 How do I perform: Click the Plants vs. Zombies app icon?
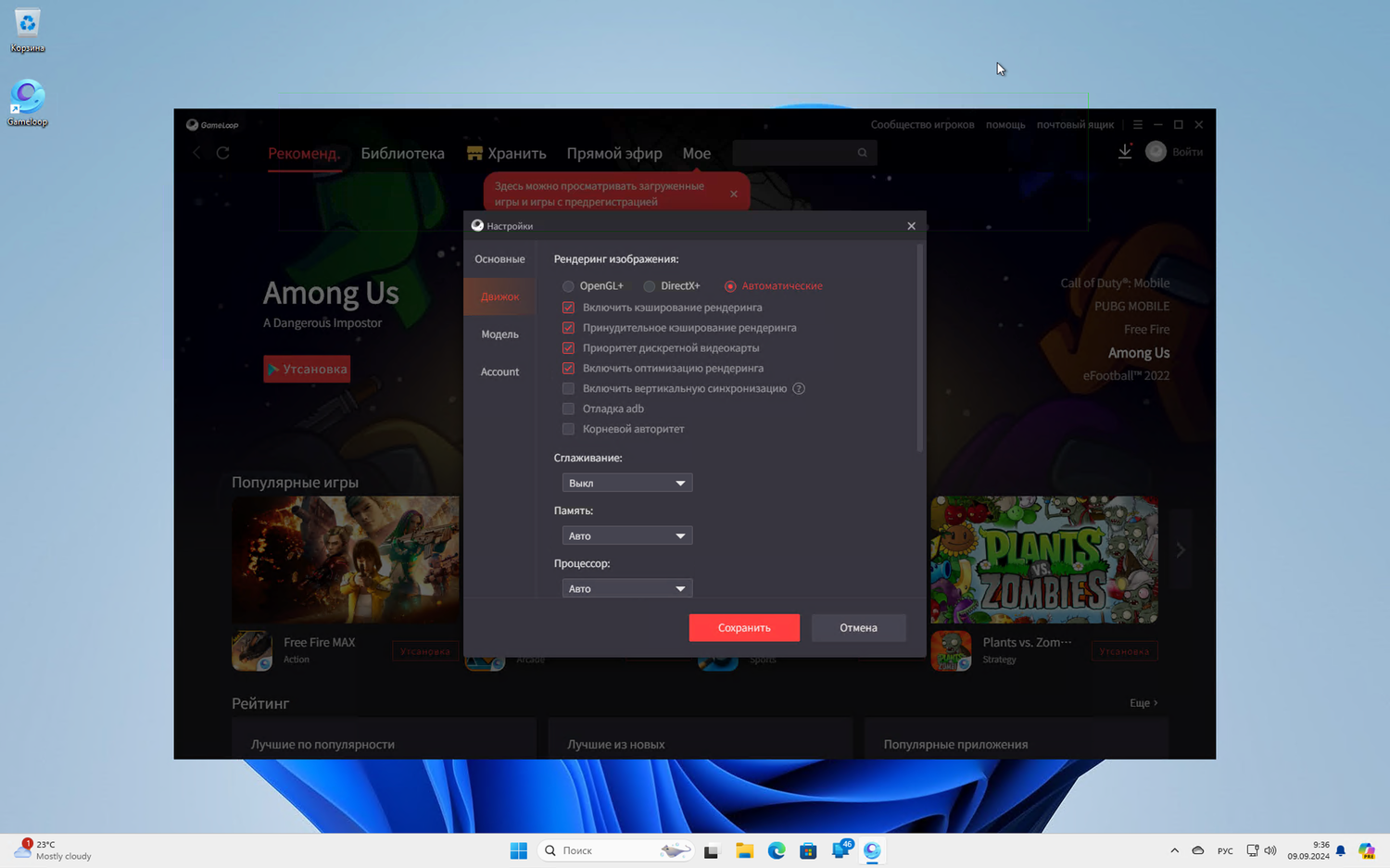[x=951, y=650]
